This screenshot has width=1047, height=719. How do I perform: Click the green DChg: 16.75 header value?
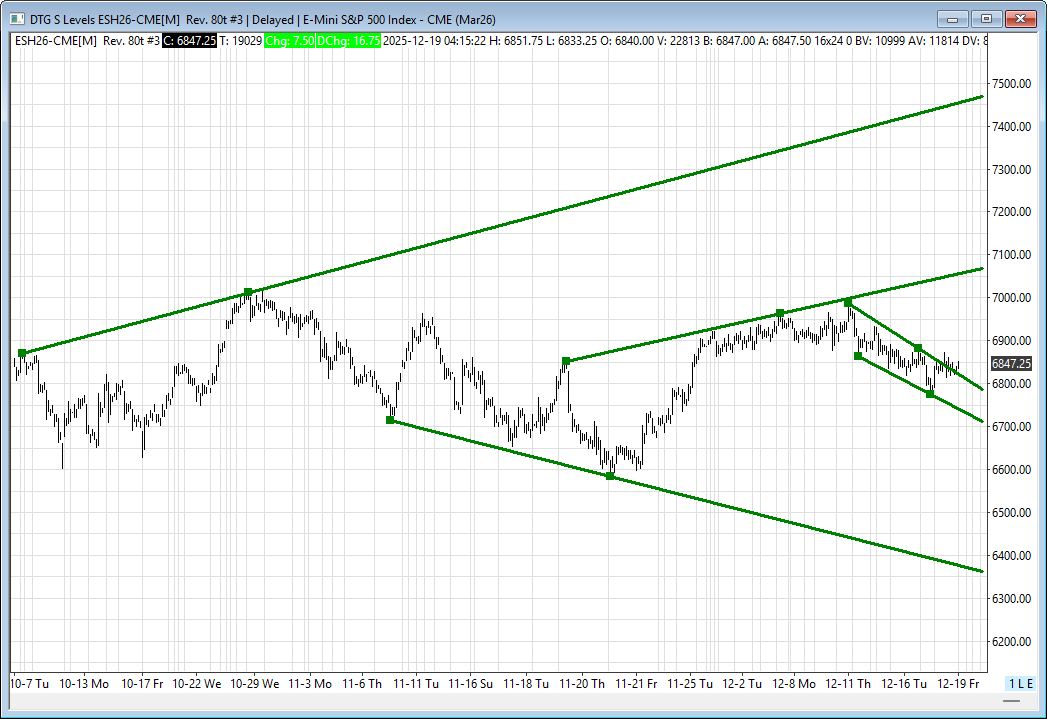tap(349, 41)
